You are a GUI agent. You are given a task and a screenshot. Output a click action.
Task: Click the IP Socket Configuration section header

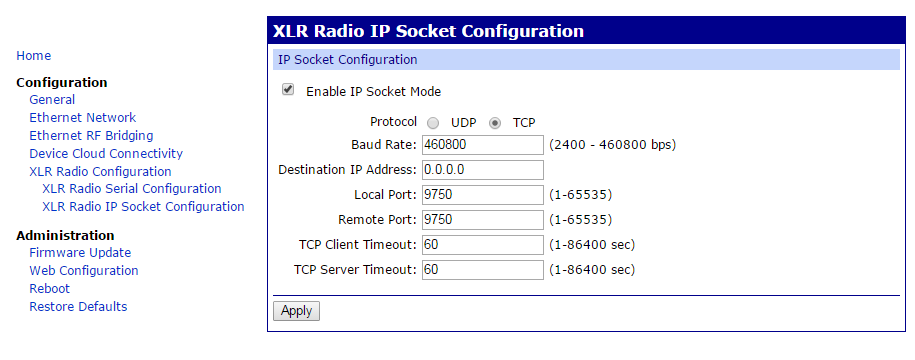[586, 60]
